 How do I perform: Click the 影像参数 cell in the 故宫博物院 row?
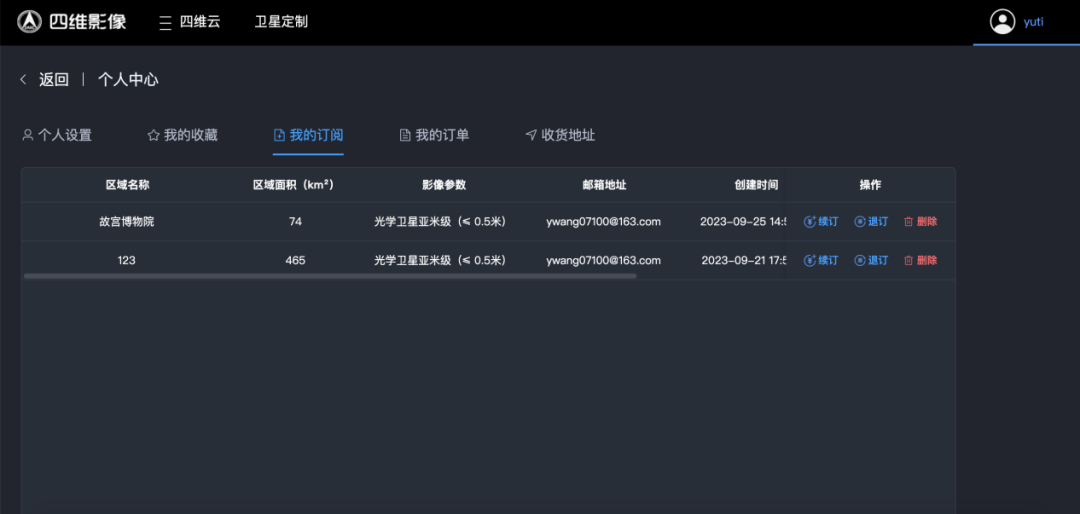click(441, 222)
